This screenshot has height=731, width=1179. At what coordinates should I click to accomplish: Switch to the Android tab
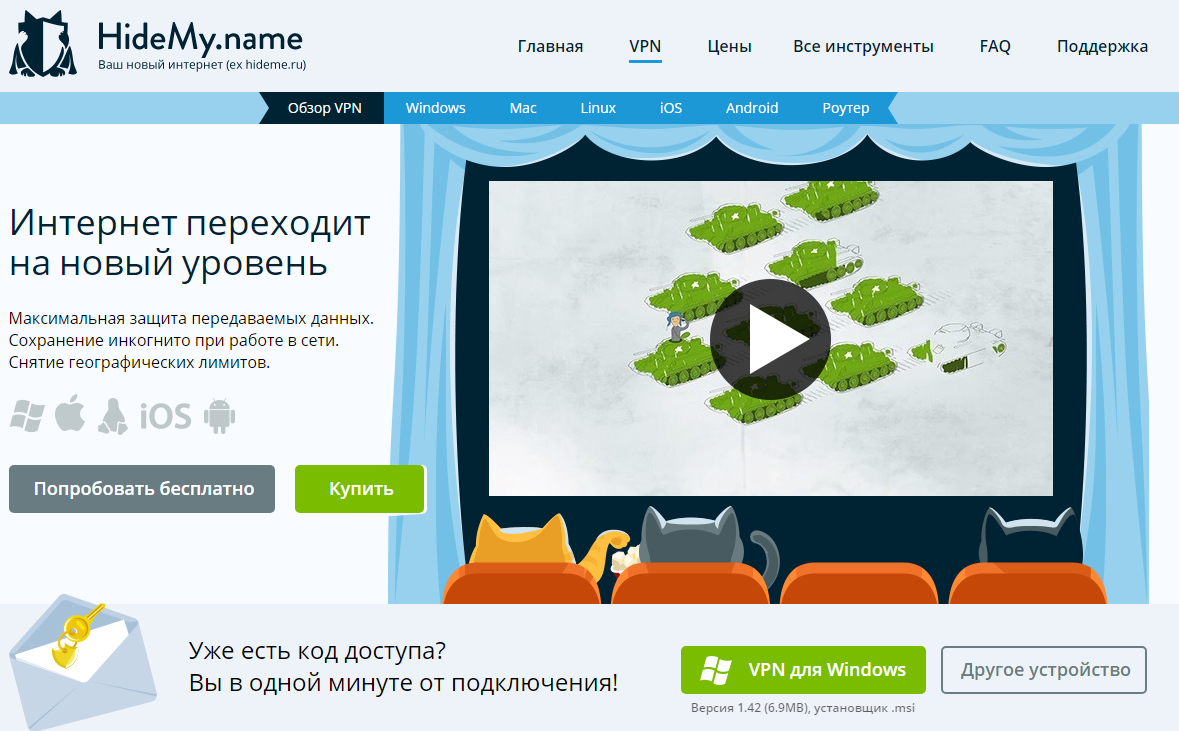pos(752,108)
